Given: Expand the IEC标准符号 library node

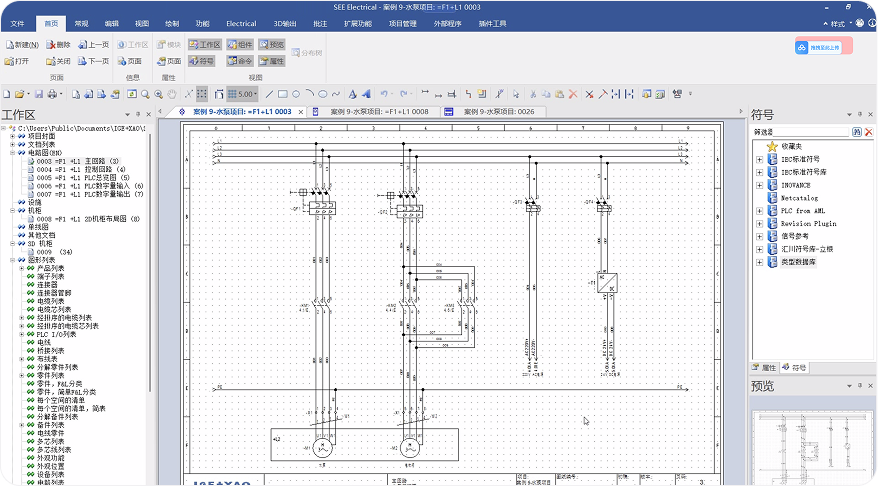Looking at the screenshot, I should pos(759,160).
